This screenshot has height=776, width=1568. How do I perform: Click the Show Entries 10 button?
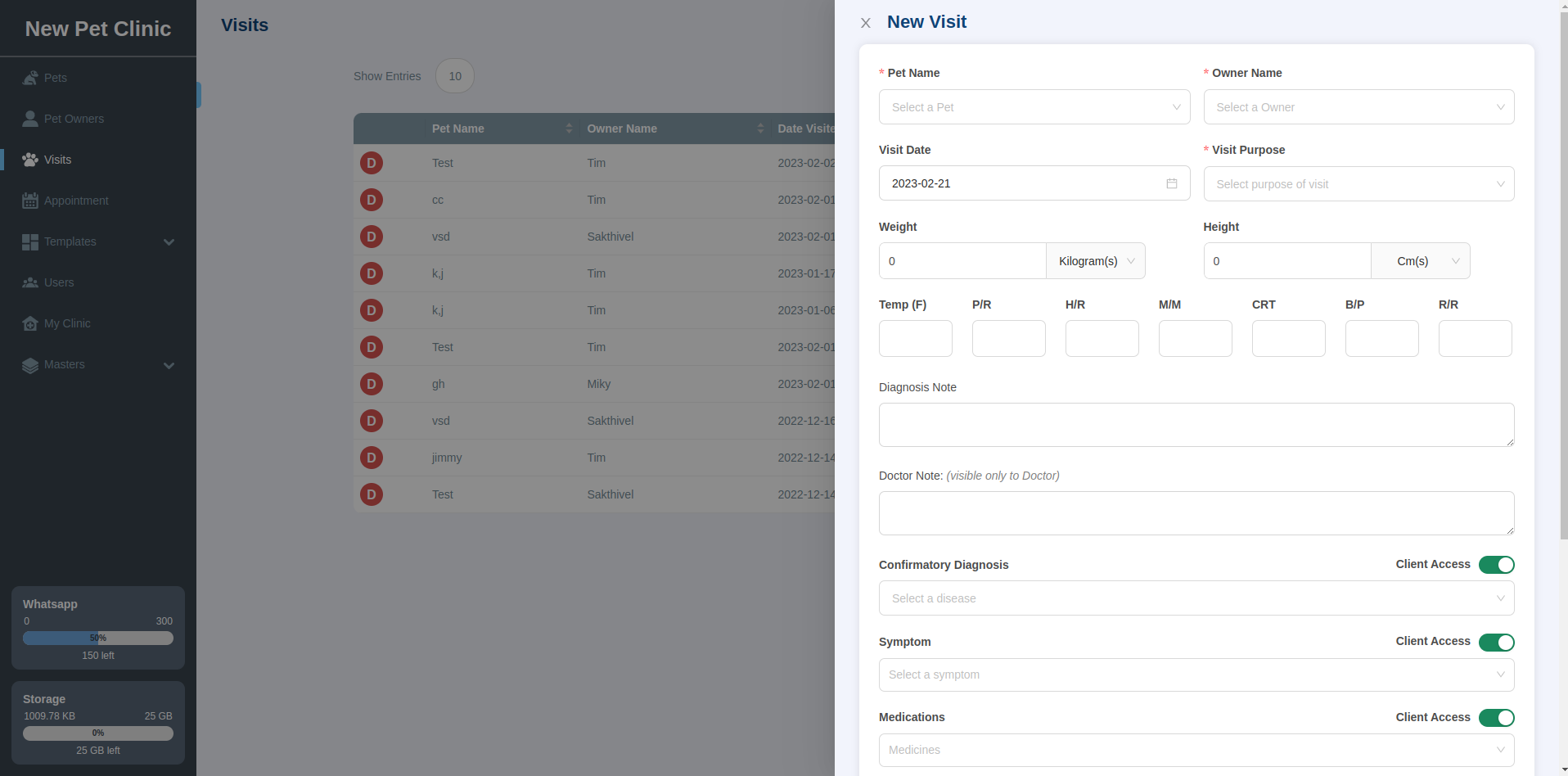point(455,76)
